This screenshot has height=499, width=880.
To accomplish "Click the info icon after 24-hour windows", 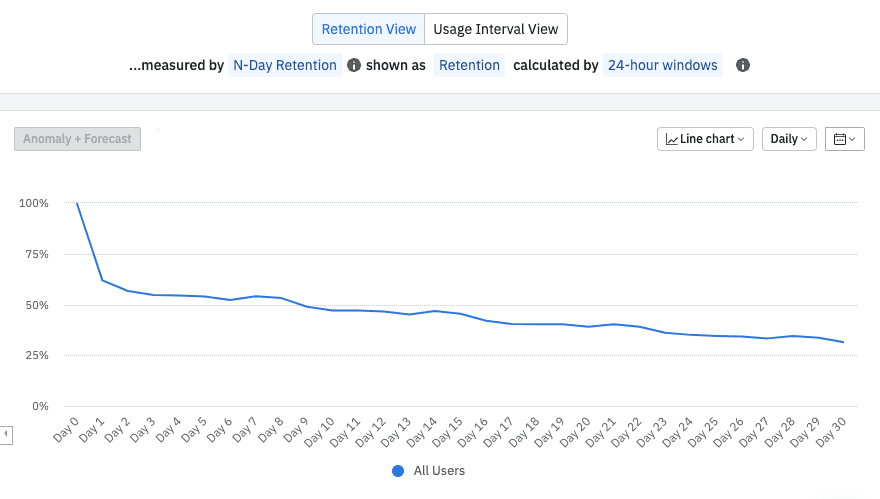I will 743,66.
